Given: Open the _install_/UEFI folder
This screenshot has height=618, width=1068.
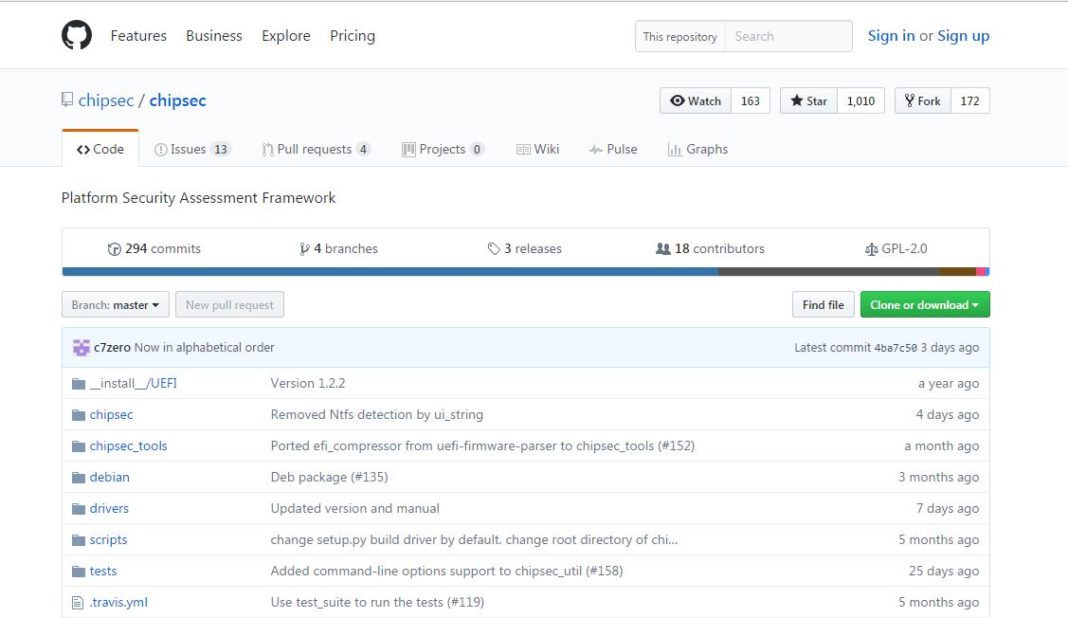Looking at the screenshot, I should (134, 383).
